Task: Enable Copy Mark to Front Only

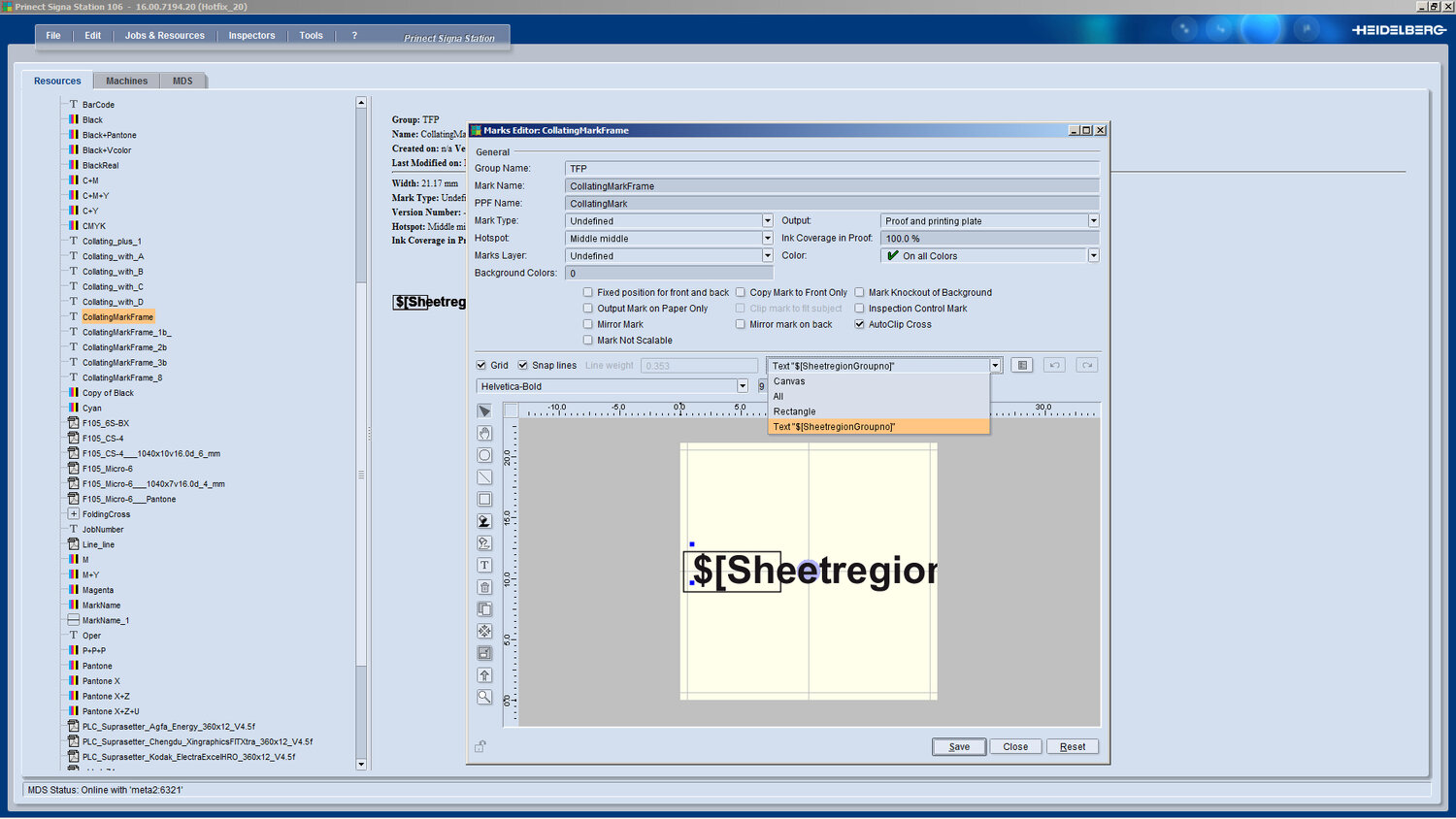Action: (x=740, y=292)
